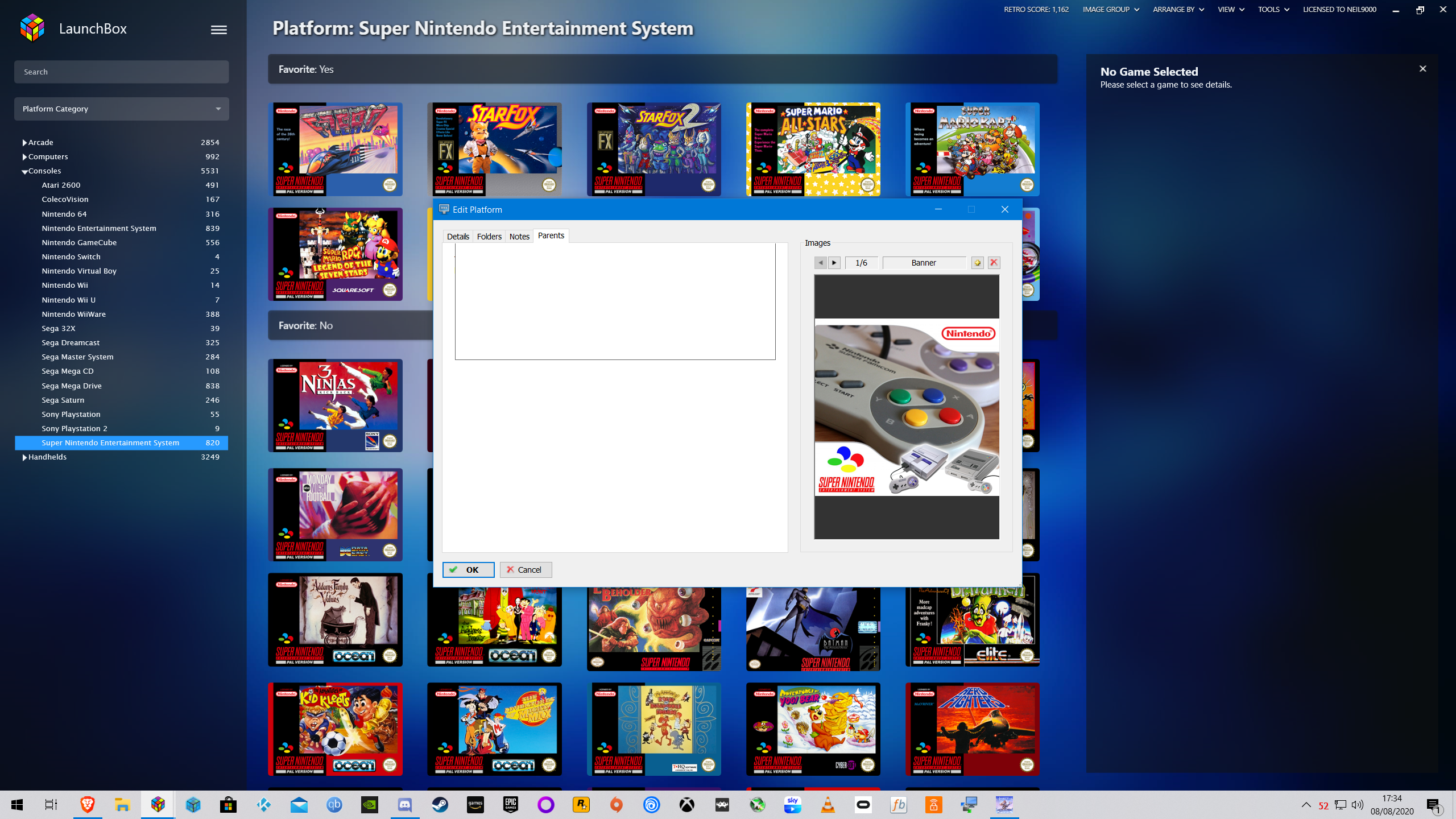
Task: Open Ubisoft Connect from taskbar
Action: tap(651, 805)
